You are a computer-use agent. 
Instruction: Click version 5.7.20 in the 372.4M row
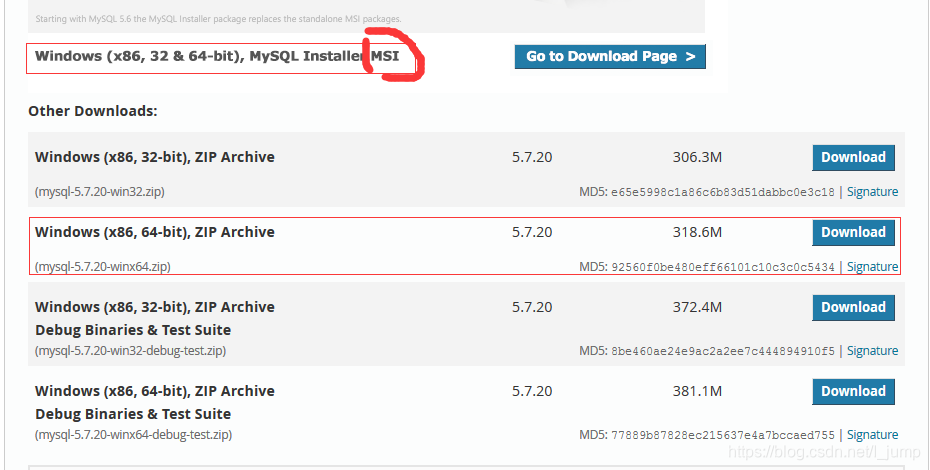click(x=532, y=307)
